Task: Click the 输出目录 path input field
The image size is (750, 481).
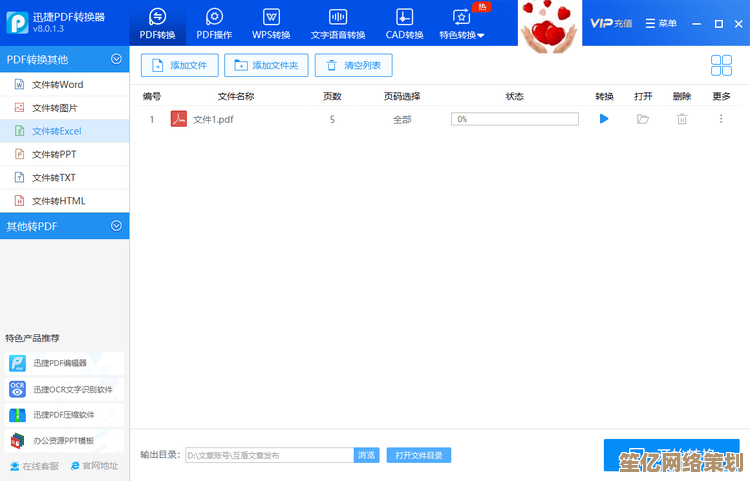Action: pos(270,455)
